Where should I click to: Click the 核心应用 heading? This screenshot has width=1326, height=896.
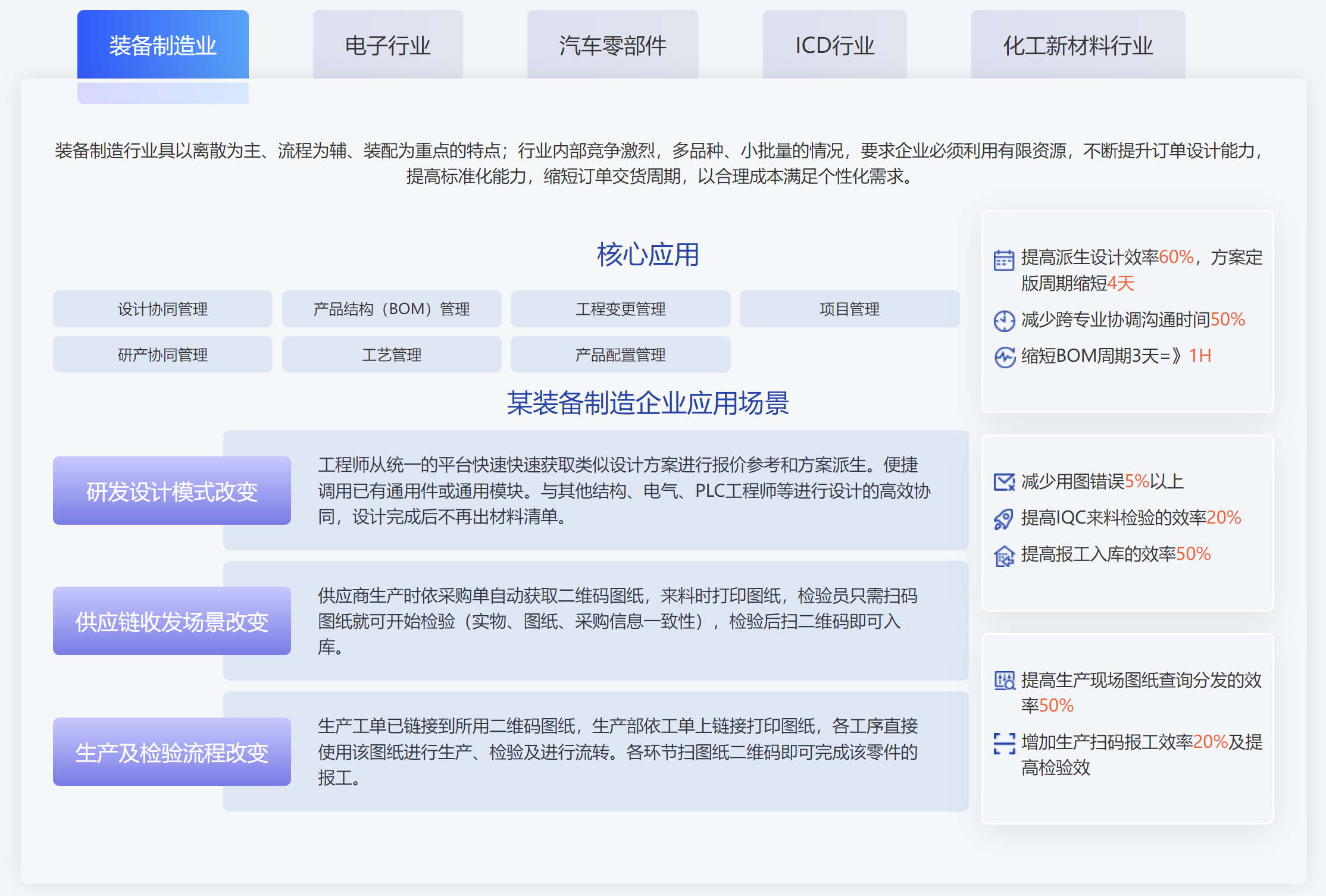(x=648, y=255)
